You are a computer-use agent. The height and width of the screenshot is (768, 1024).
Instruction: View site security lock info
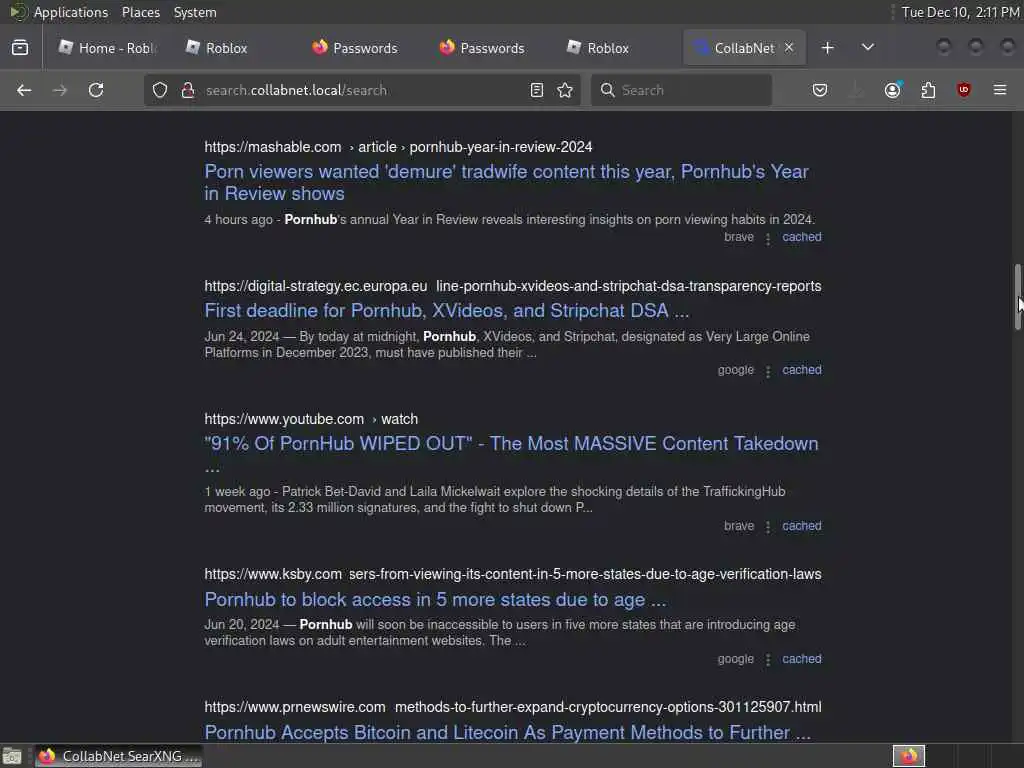click(x=188, y=90)
